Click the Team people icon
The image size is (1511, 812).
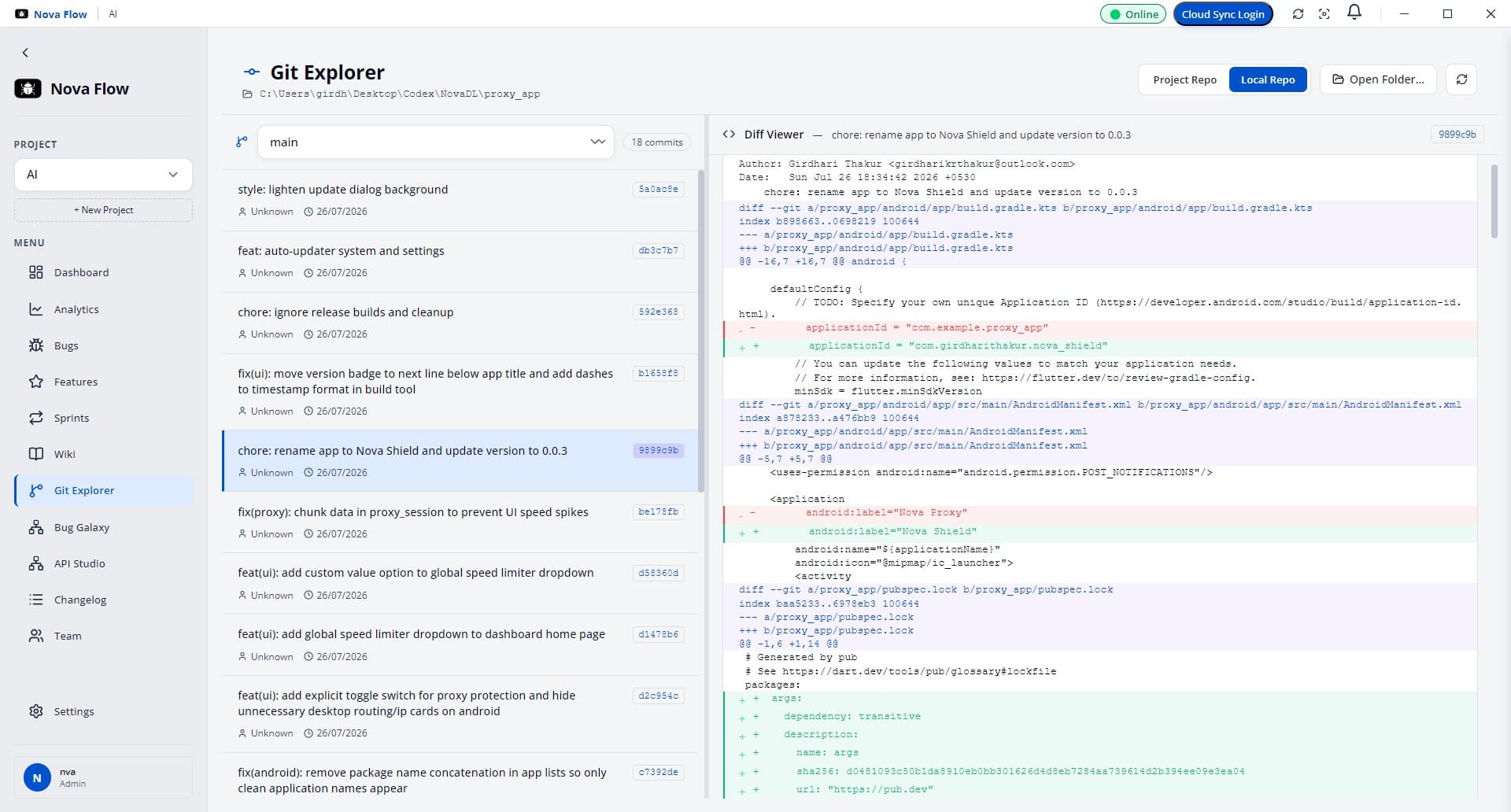click(36, 636)
